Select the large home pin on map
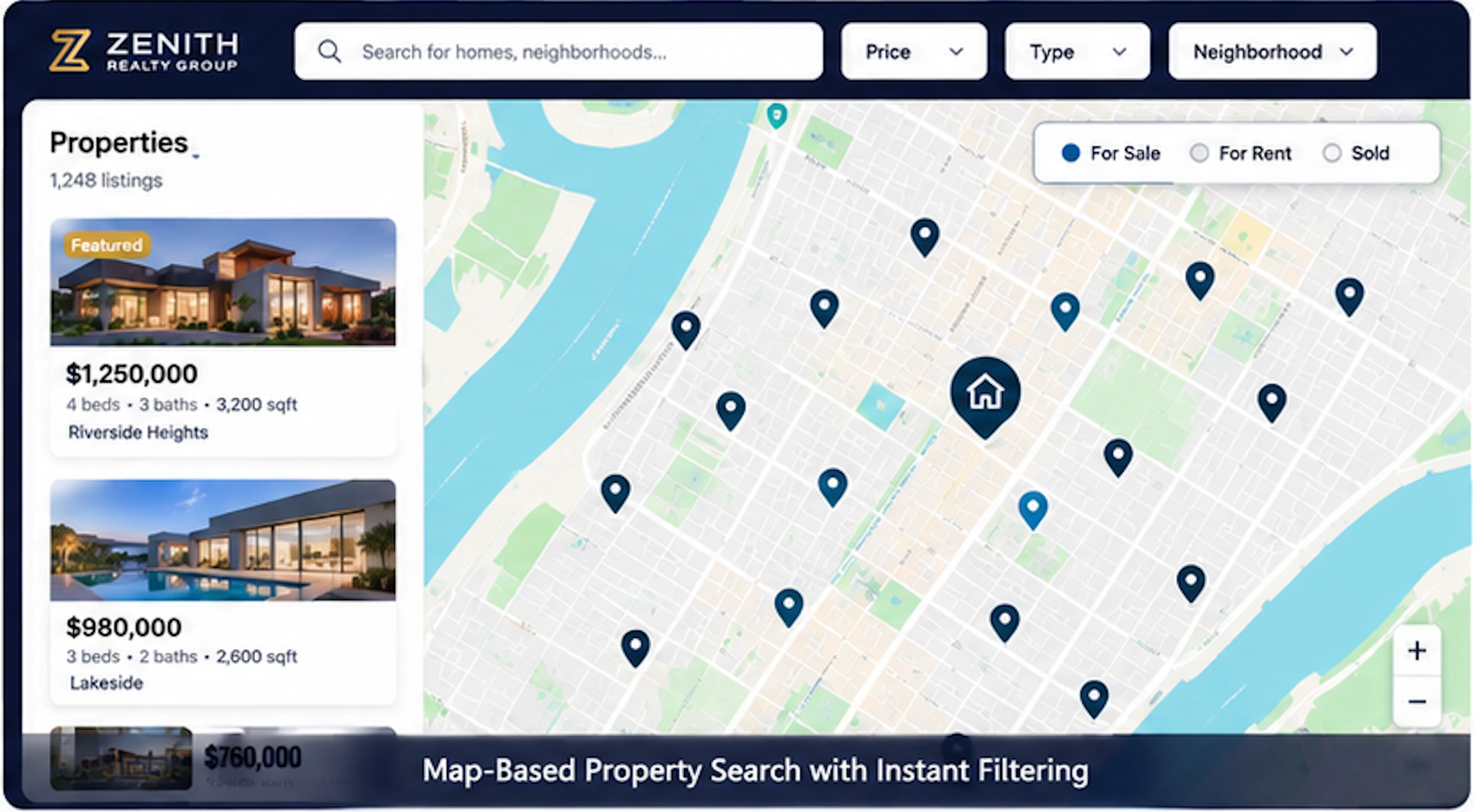 coord(985,397)
